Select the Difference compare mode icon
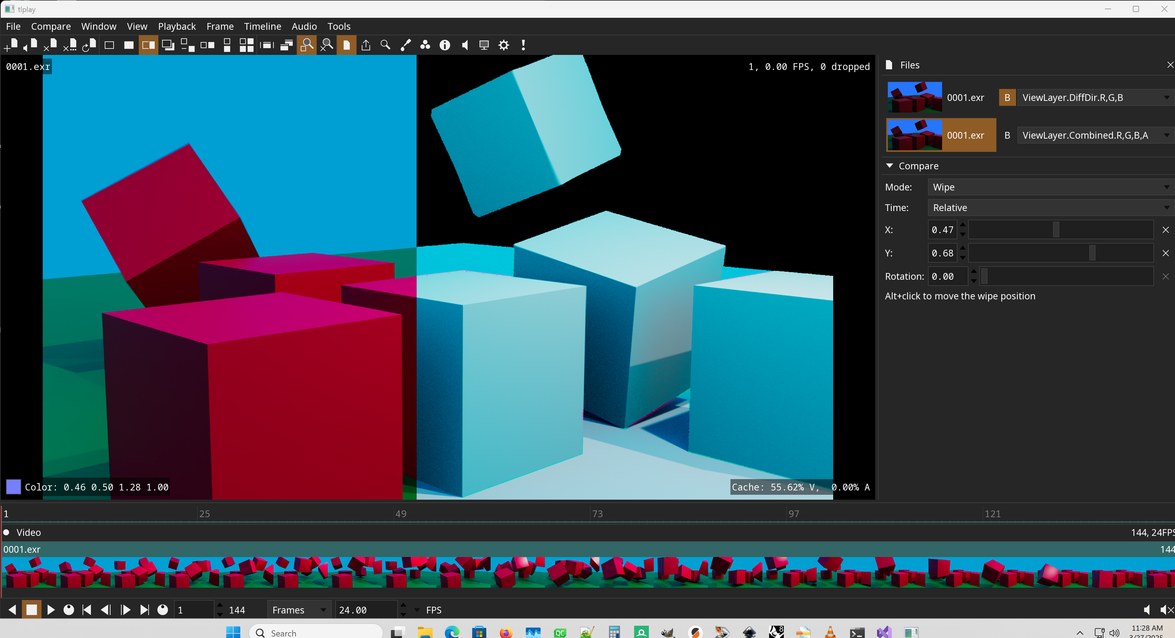Viewport: 1175px width, 638px height. point(187,45)
